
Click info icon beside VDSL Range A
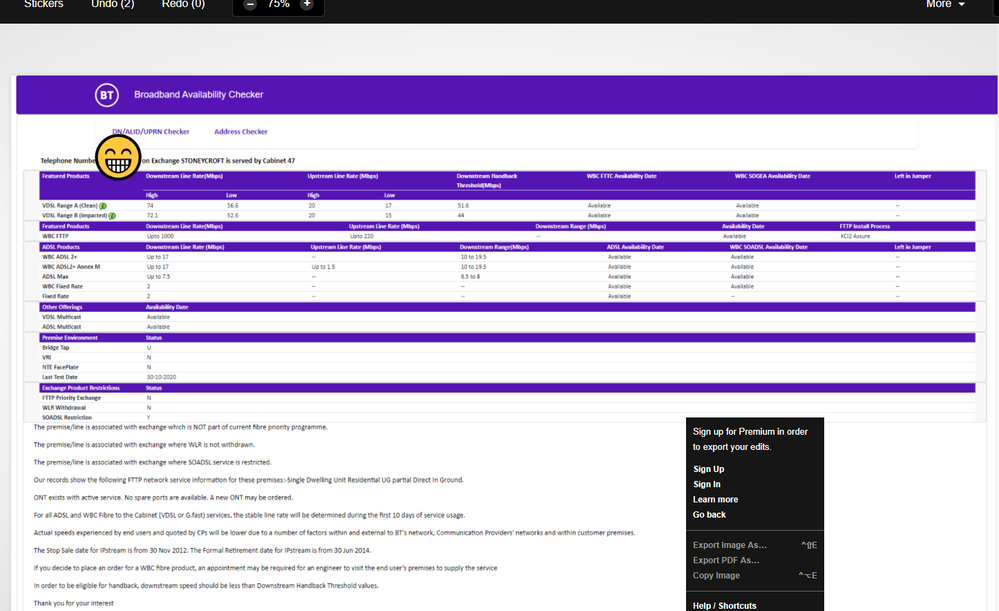(103, 206)
